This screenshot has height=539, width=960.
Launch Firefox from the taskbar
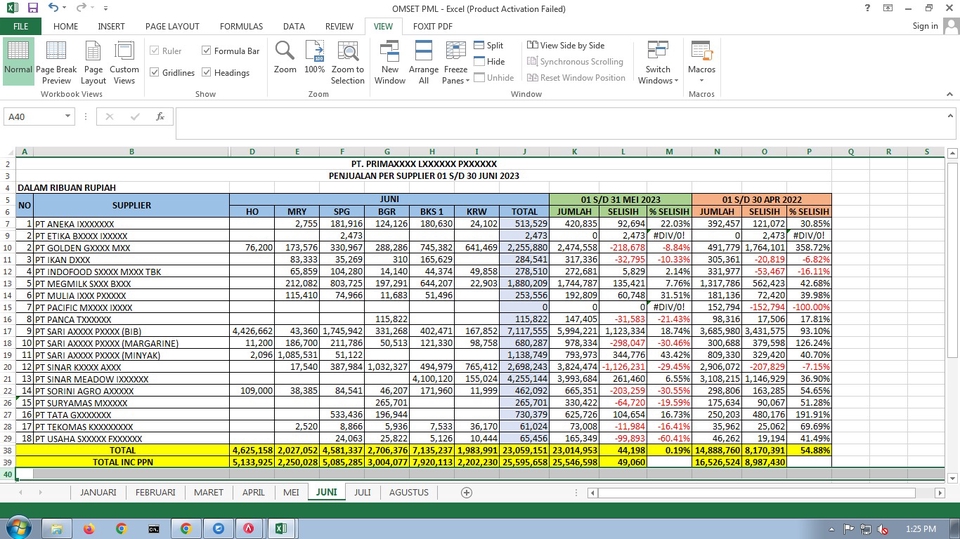pos(89,529)
